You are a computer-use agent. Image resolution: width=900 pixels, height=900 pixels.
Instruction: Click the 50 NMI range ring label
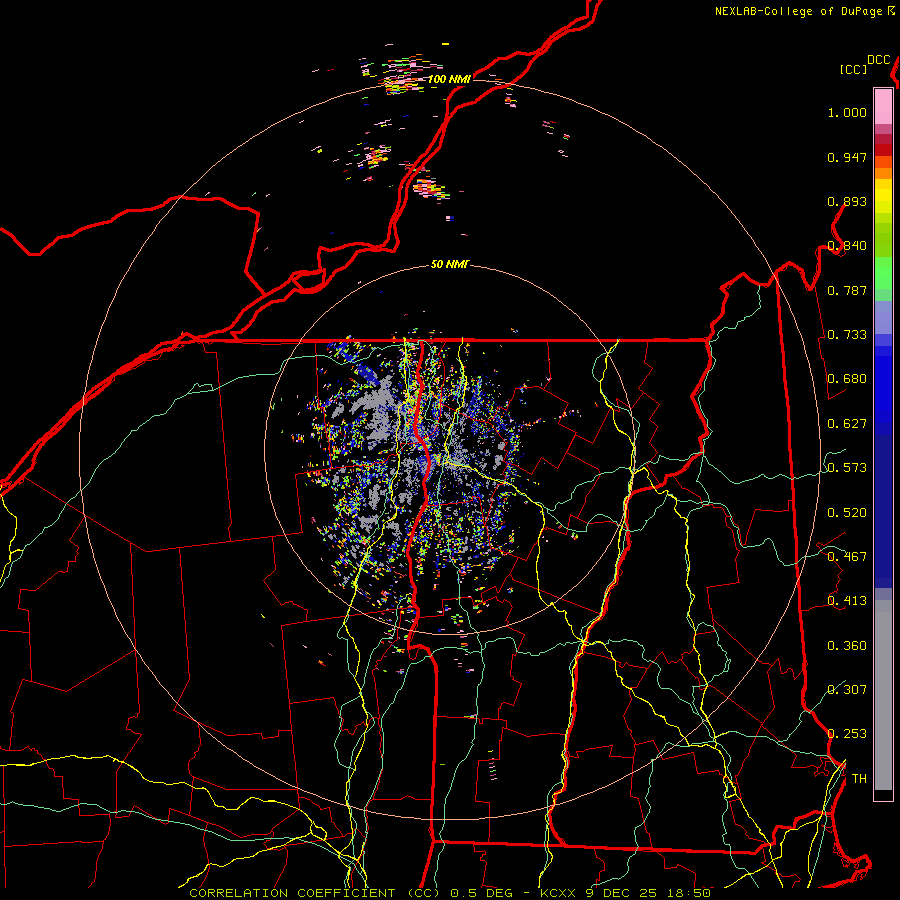point(449,264)
